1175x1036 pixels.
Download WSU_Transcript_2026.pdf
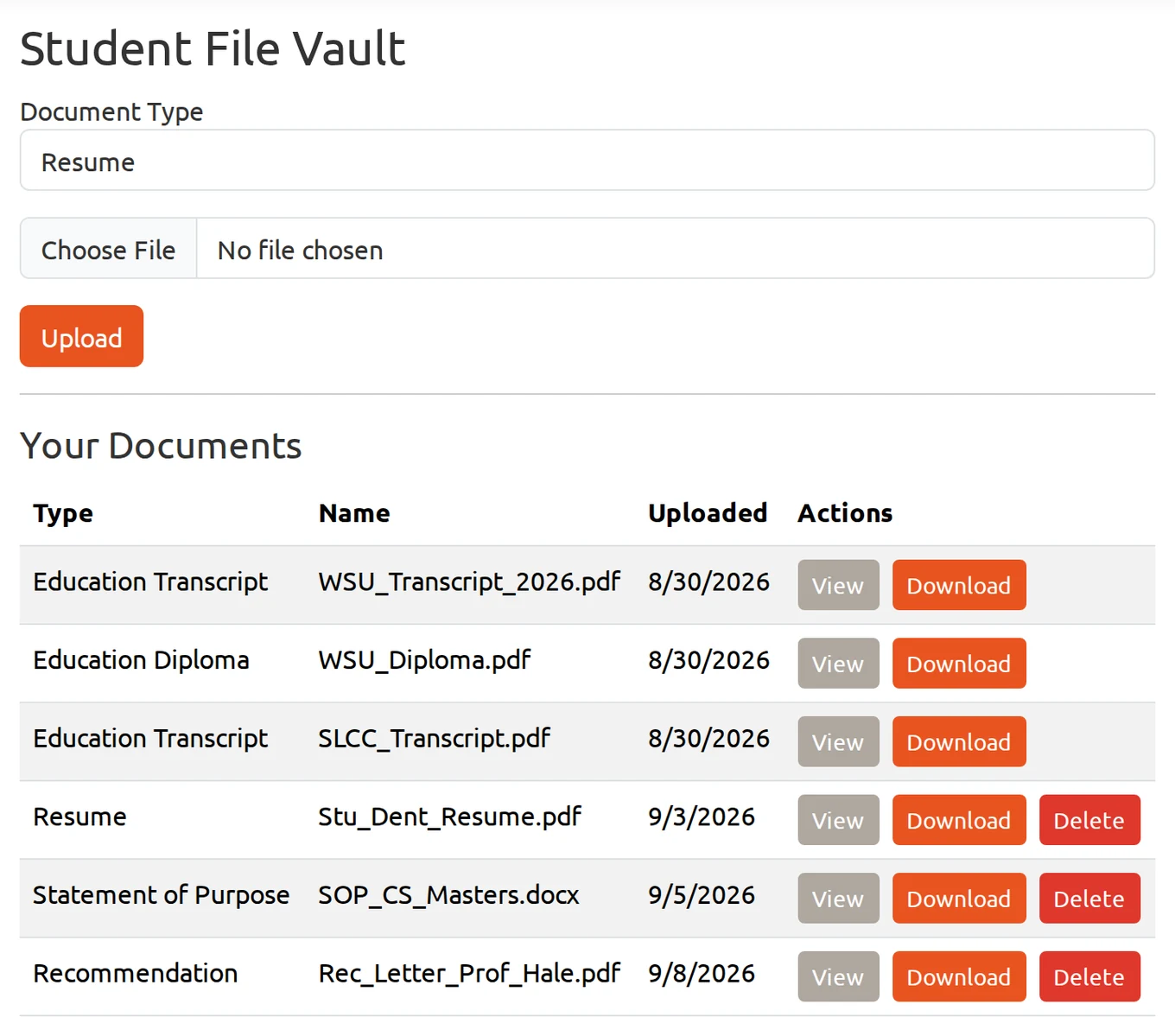[x=959, y=585]
